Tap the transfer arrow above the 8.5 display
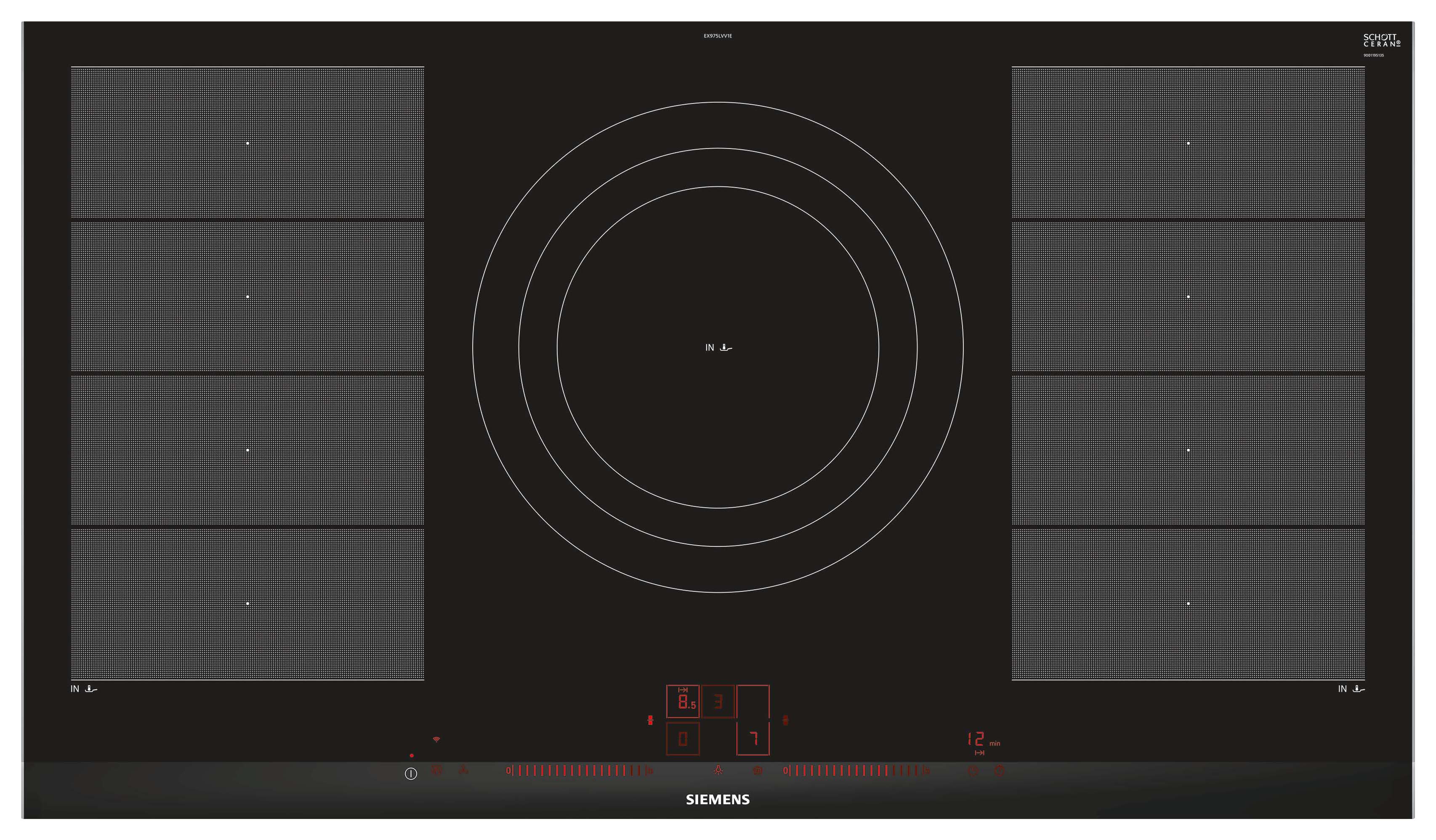Screen dimensions: 1436x840 683,690
